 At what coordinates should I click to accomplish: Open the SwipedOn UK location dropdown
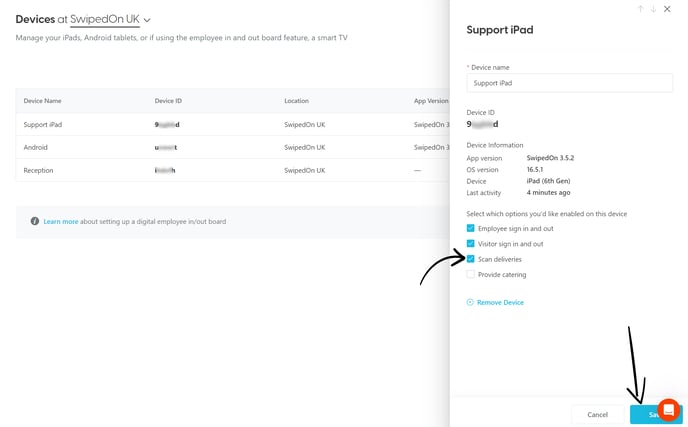(x=110, y=19)
